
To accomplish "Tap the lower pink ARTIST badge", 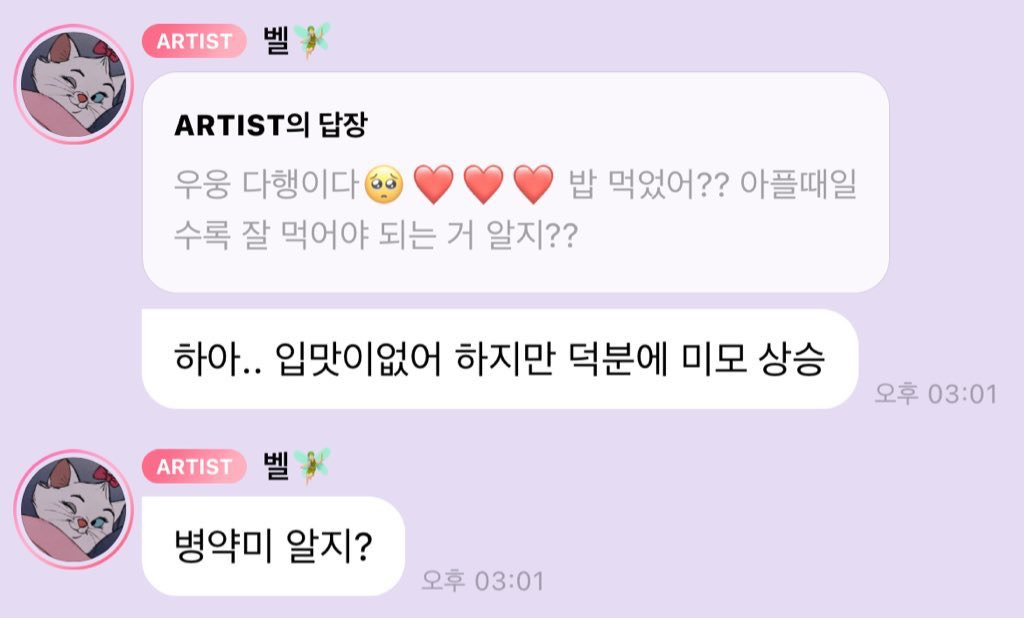I will click(195, 466).
